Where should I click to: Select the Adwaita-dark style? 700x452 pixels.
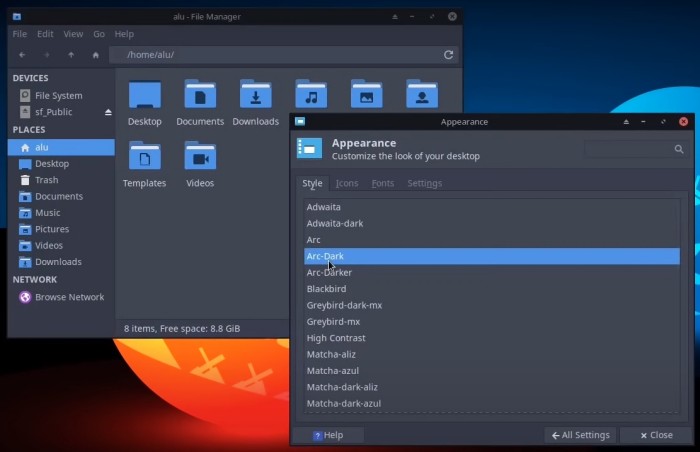tap(492, 223)
